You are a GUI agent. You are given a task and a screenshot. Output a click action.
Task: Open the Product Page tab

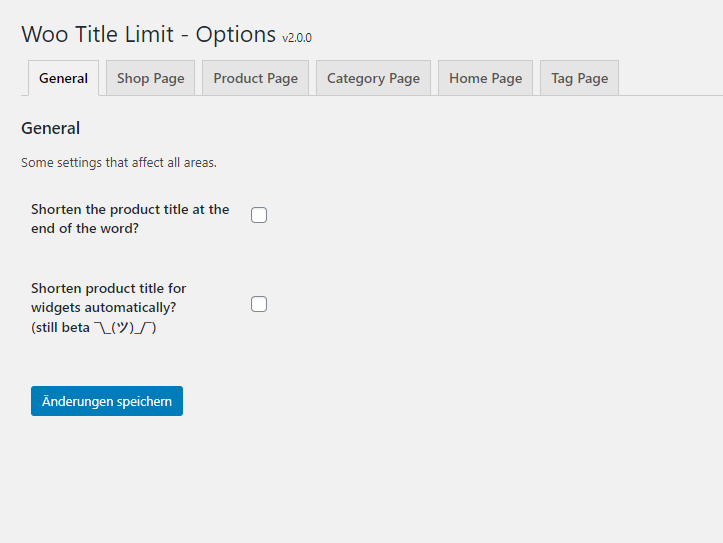pyautogui.click(x=255, y=78)
